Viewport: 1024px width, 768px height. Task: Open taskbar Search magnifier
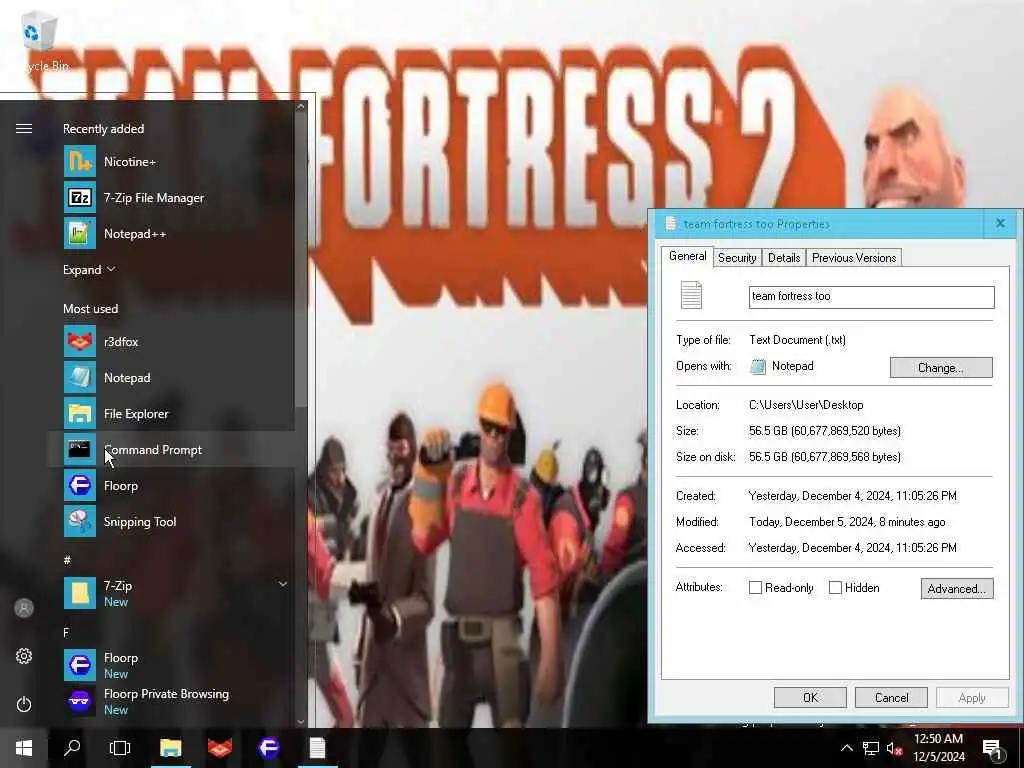[x=71, y=748]
